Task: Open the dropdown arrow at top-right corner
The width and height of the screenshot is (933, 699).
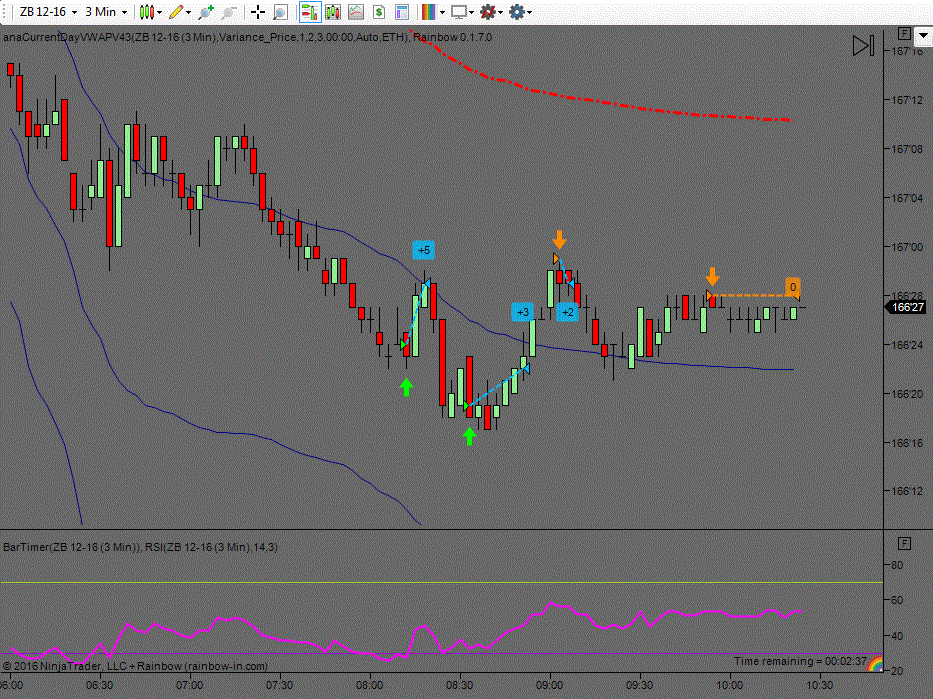Action: coord(924,36)
